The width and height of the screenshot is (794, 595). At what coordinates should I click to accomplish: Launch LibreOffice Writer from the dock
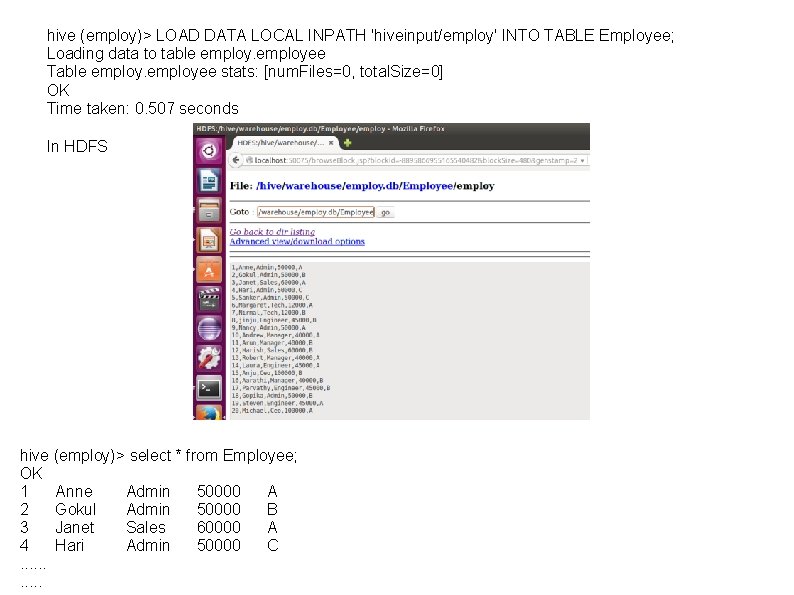coord(209,181)
